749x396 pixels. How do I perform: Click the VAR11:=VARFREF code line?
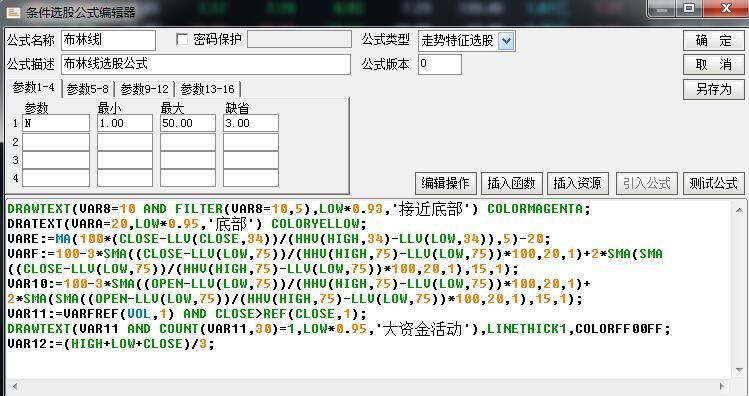click(187, 314)
